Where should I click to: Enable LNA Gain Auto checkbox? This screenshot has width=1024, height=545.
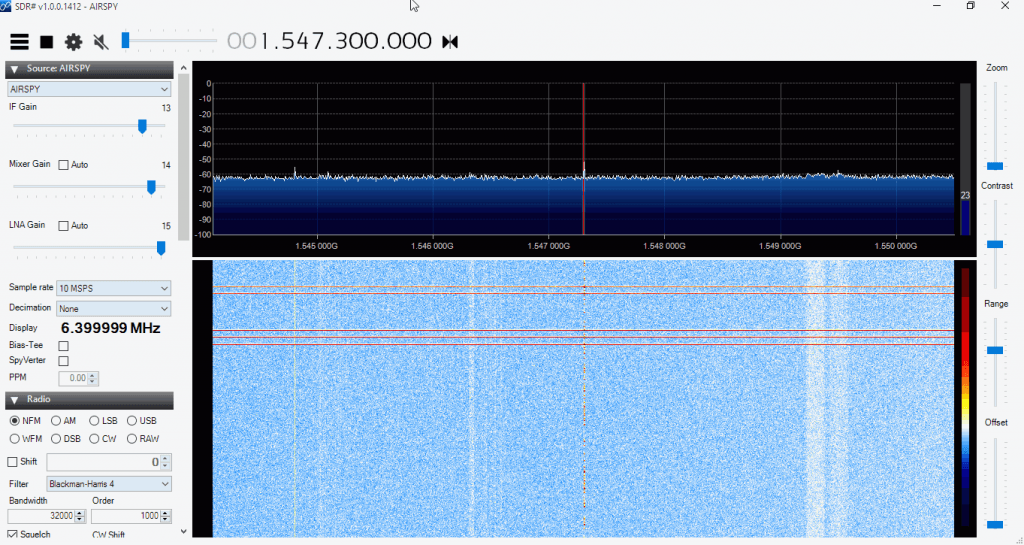pos(63,226)
